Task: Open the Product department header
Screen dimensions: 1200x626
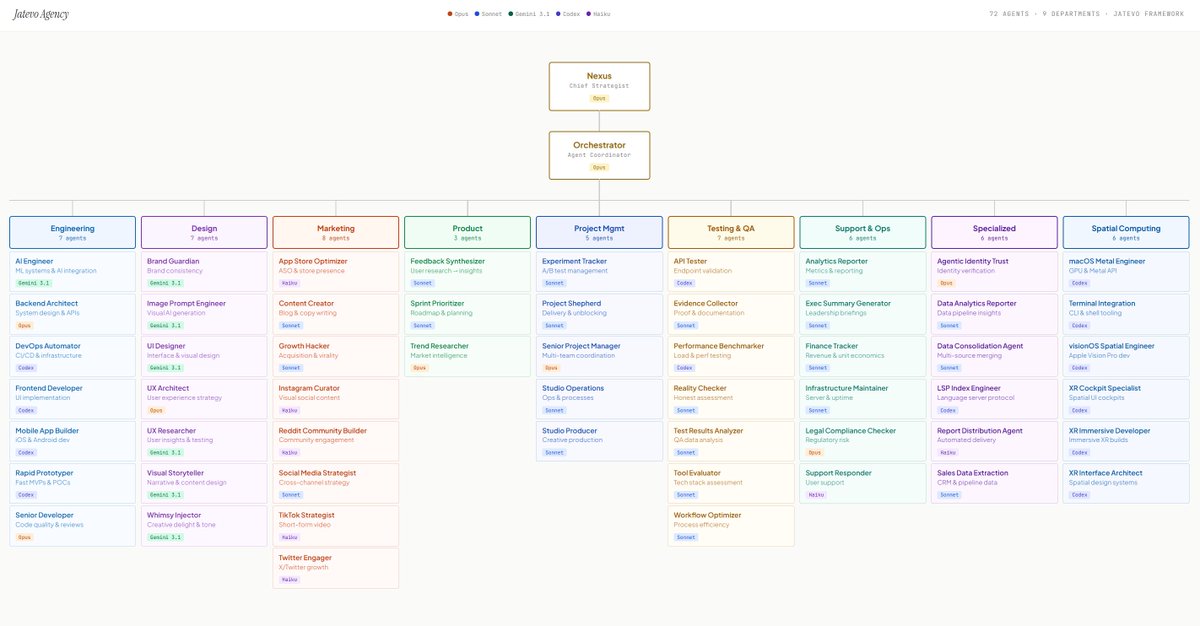Action: coord(467,232)
